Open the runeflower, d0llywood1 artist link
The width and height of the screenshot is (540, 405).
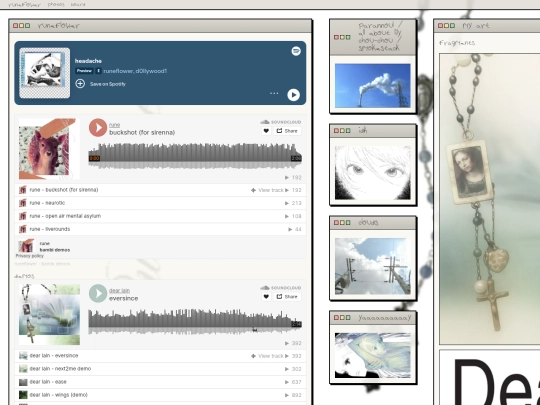(135, 71)
